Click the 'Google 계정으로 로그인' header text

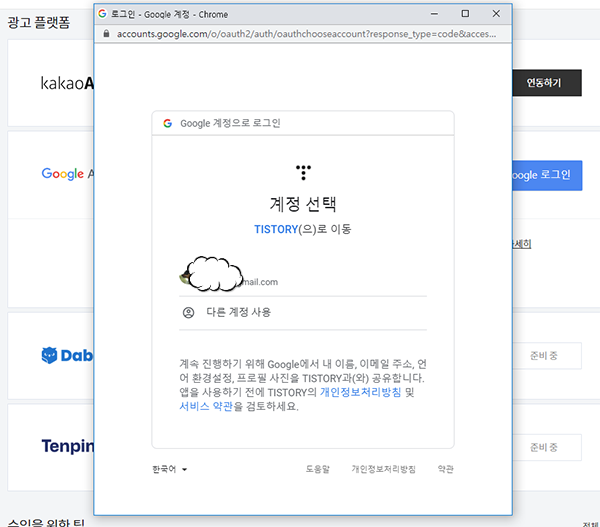[x=230, y=123]
